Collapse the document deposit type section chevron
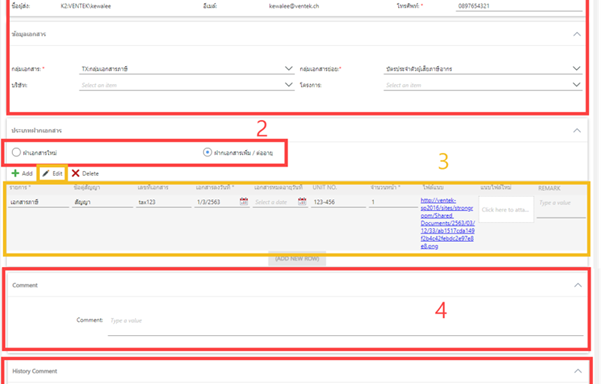Viewport: 601px width, 384px height. (577, 130)
